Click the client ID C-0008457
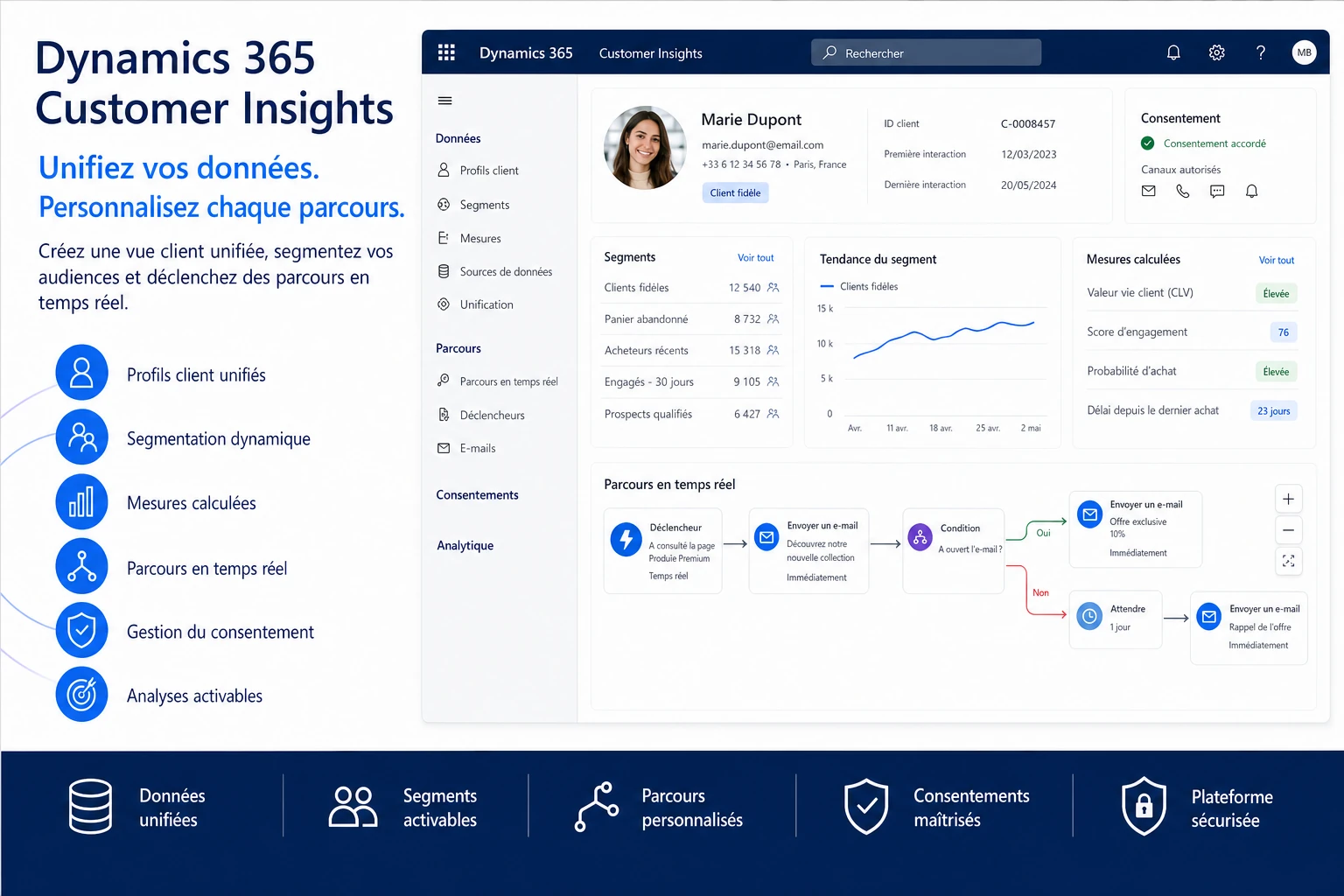 [1028, 124]
